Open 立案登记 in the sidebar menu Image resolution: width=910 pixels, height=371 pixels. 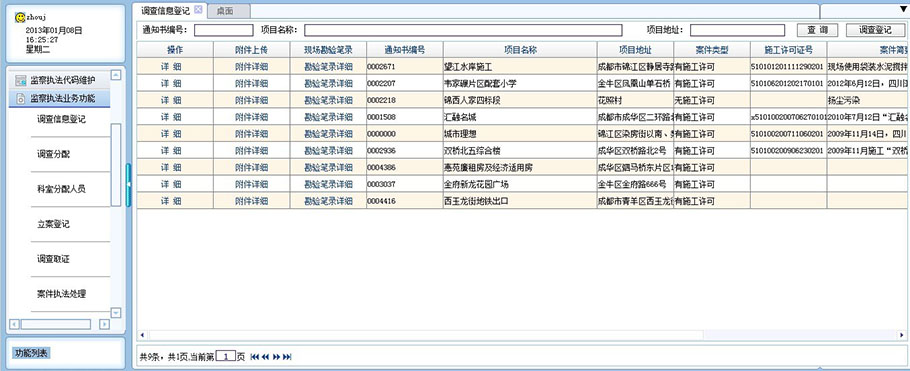53,224
